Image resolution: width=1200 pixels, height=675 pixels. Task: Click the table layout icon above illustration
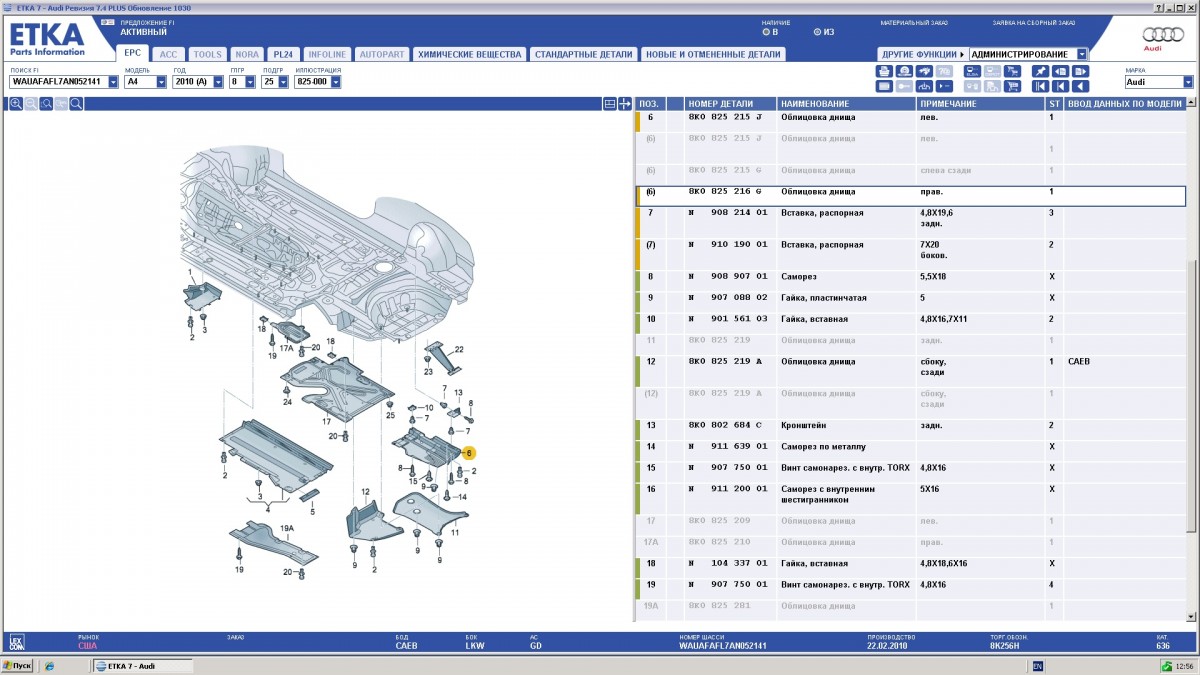click(610, 104)
